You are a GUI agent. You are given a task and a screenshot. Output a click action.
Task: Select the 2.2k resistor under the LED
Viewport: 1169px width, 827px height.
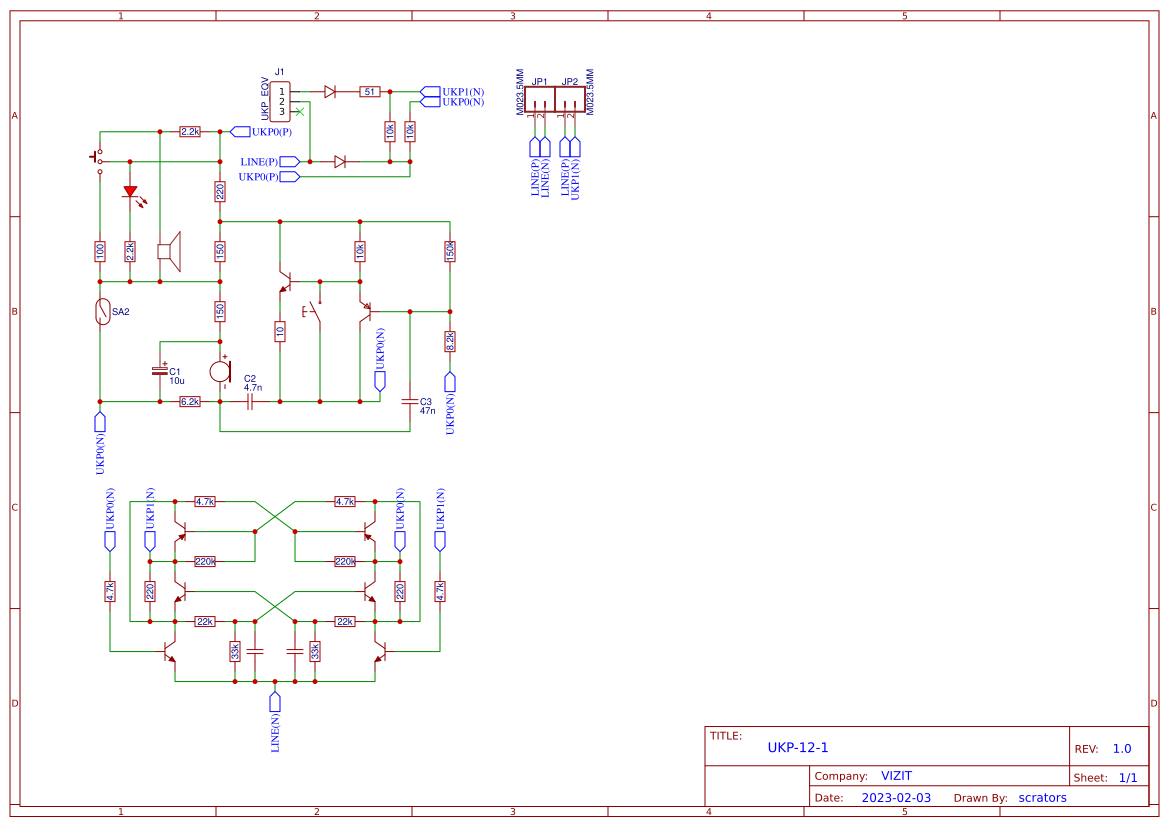tap(130, 251)
